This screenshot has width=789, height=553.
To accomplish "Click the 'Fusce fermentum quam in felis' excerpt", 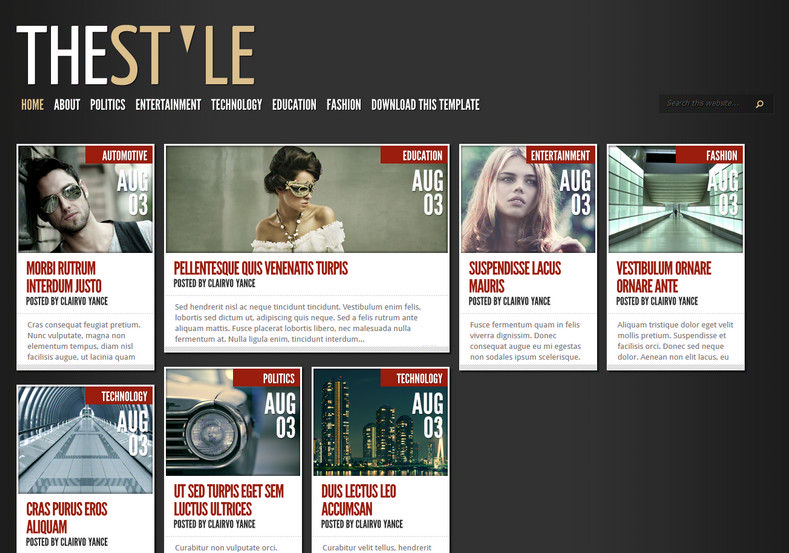I will pos(525,341).
